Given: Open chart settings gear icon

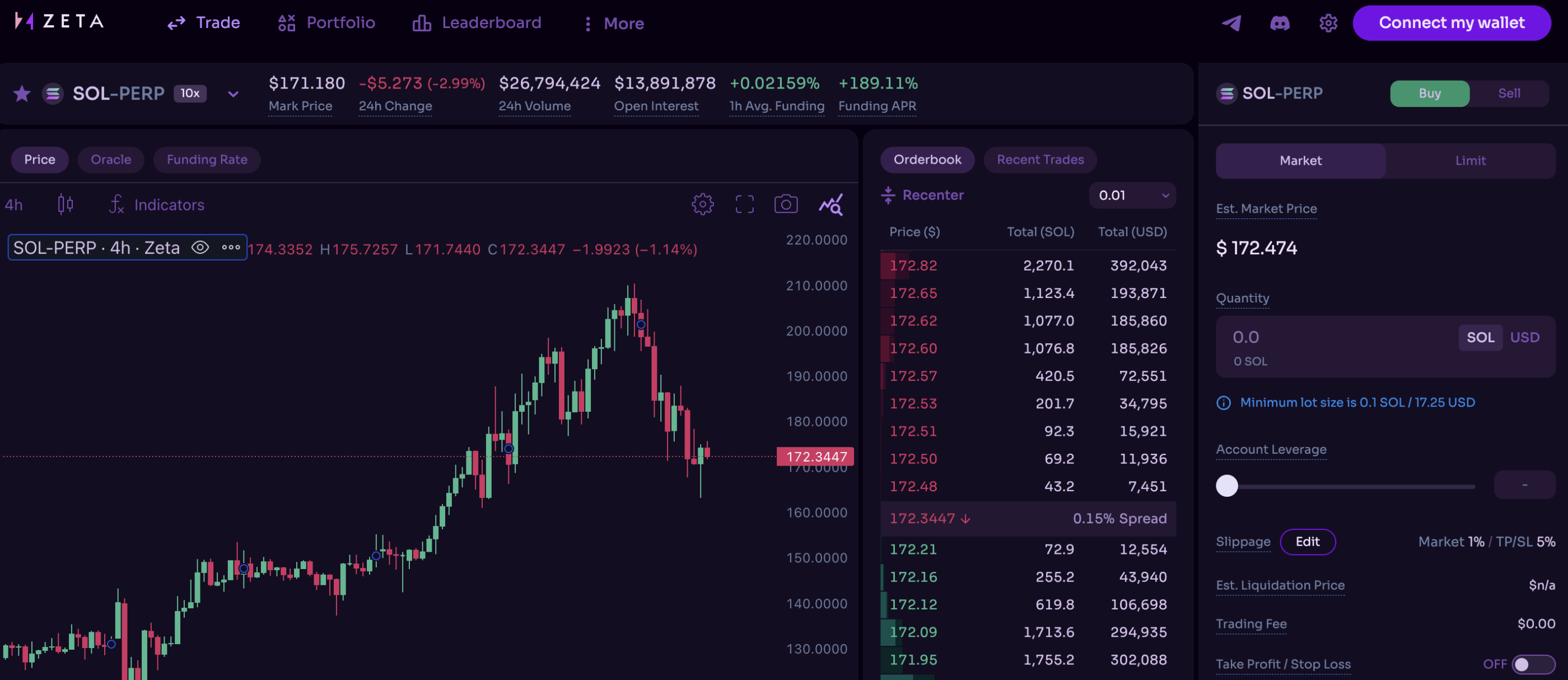Looking at the screenshot, I should (x=702, y=204).
